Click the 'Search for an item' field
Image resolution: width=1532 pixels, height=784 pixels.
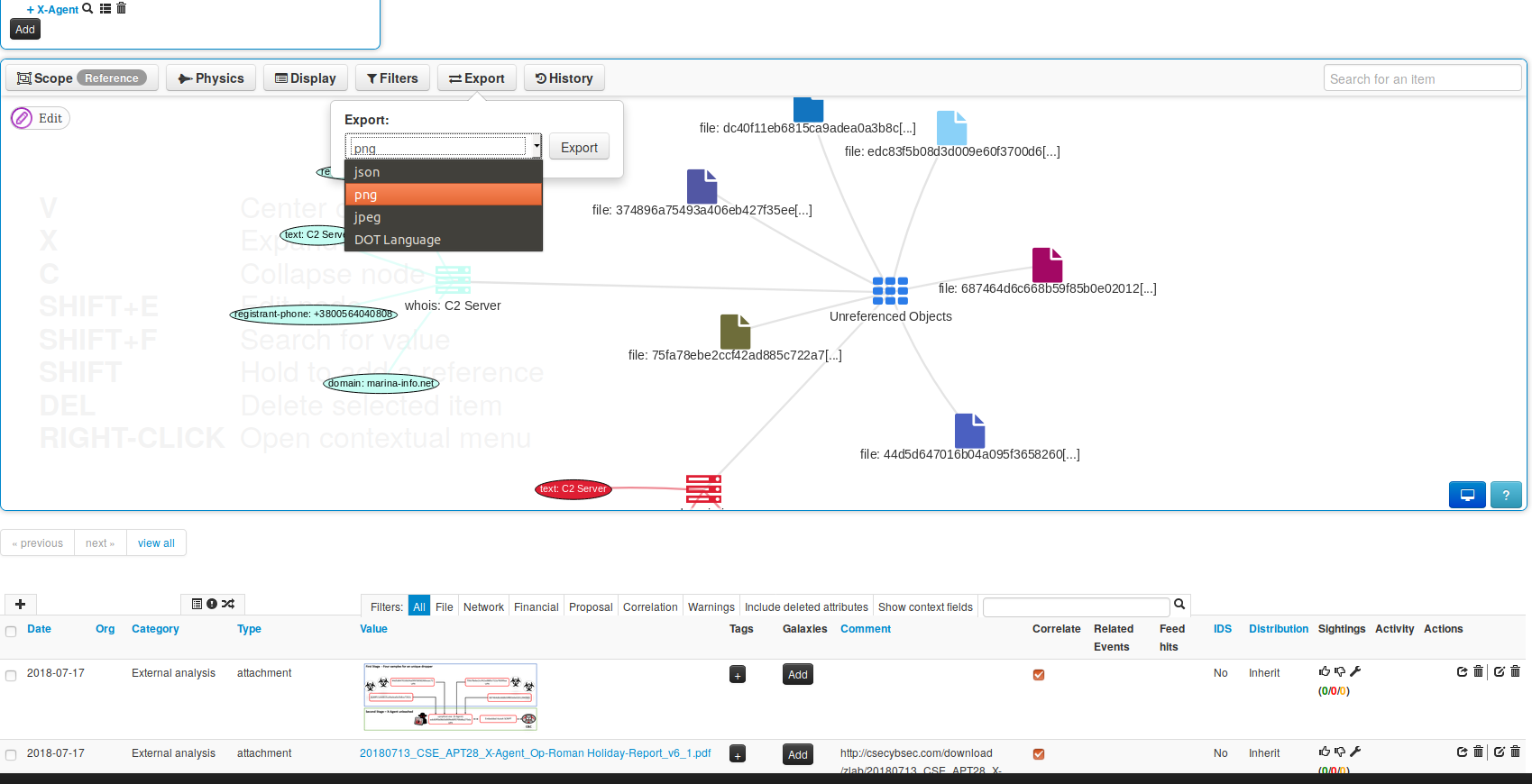1421,79
